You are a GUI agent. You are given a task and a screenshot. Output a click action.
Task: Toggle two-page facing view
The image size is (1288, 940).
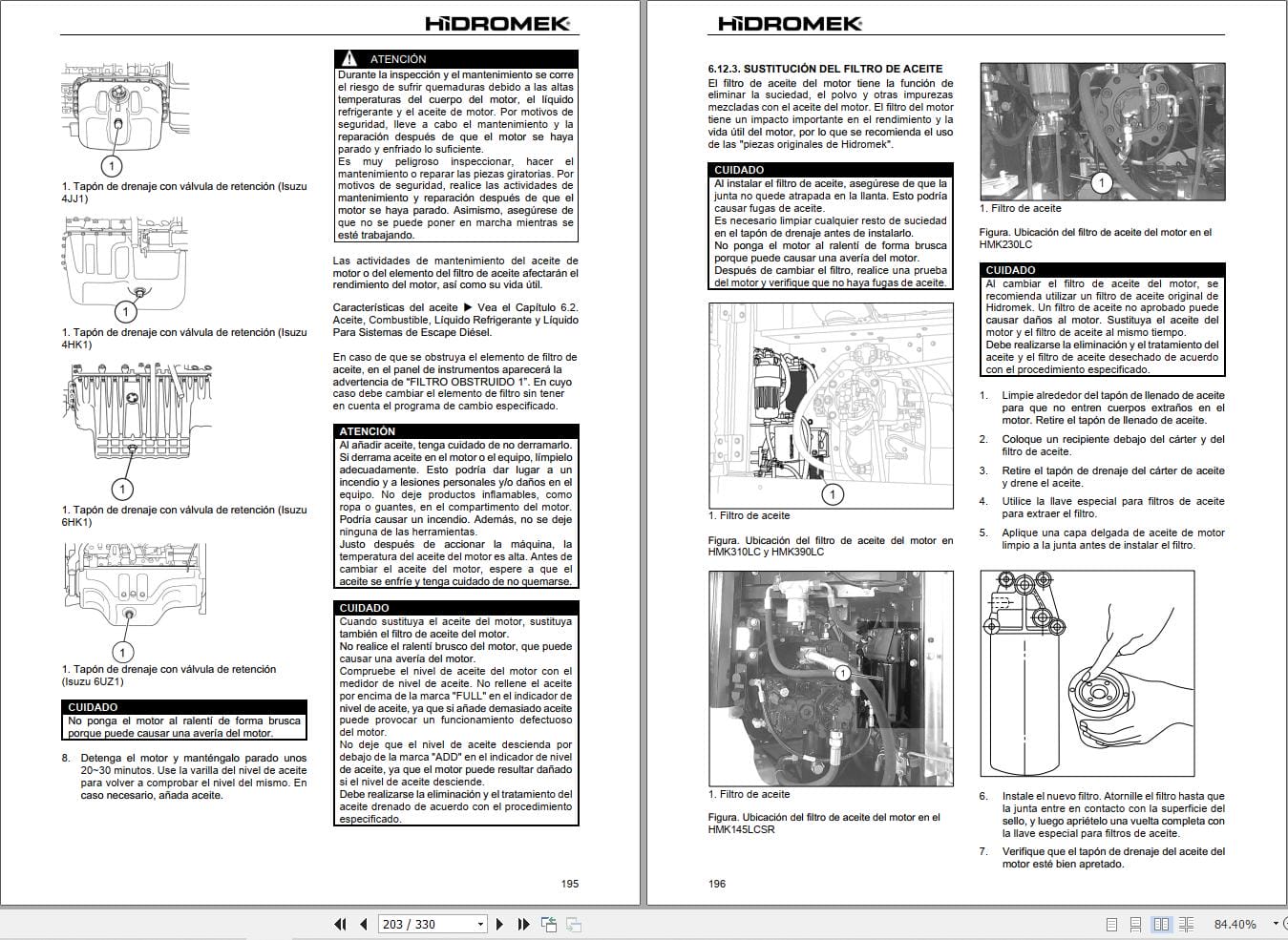tap(1161, 925)
